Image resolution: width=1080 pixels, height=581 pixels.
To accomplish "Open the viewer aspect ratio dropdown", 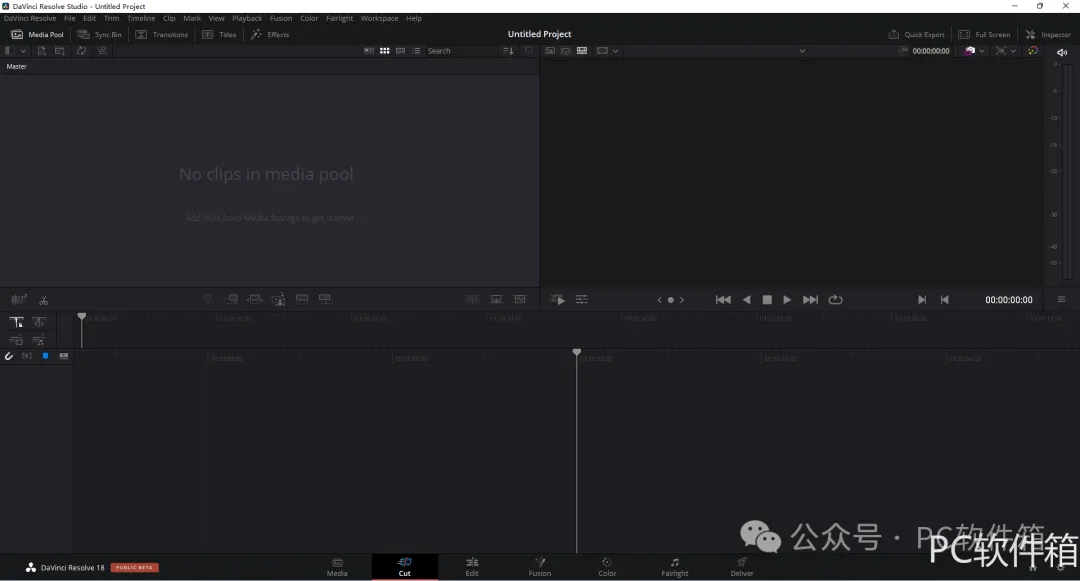I will (607, 51).
